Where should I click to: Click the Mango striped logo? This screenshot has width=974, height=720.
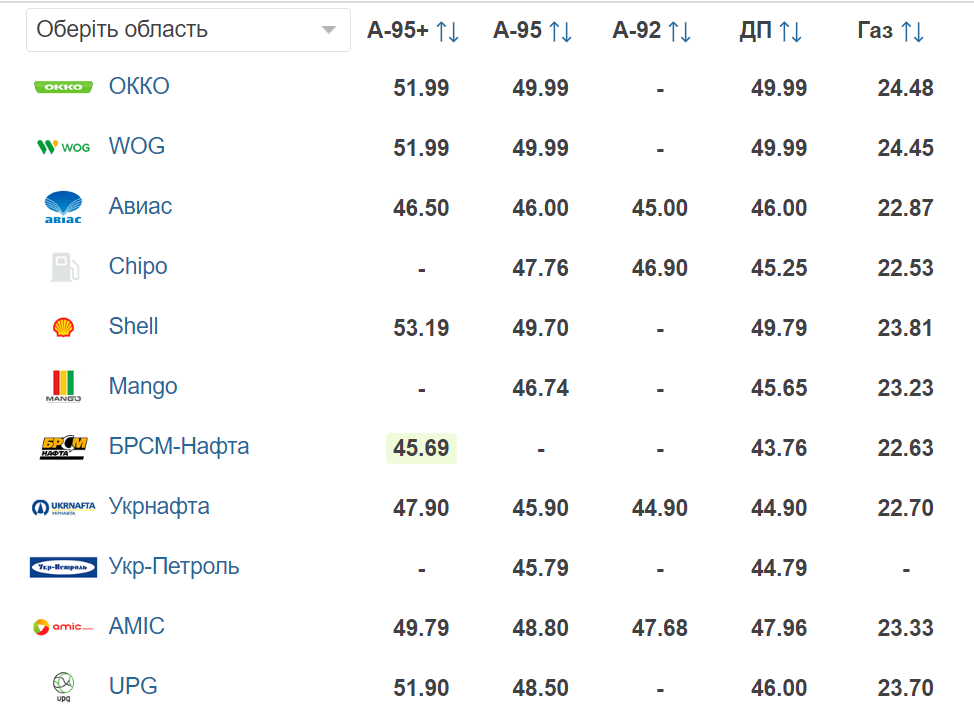(63, 386)
